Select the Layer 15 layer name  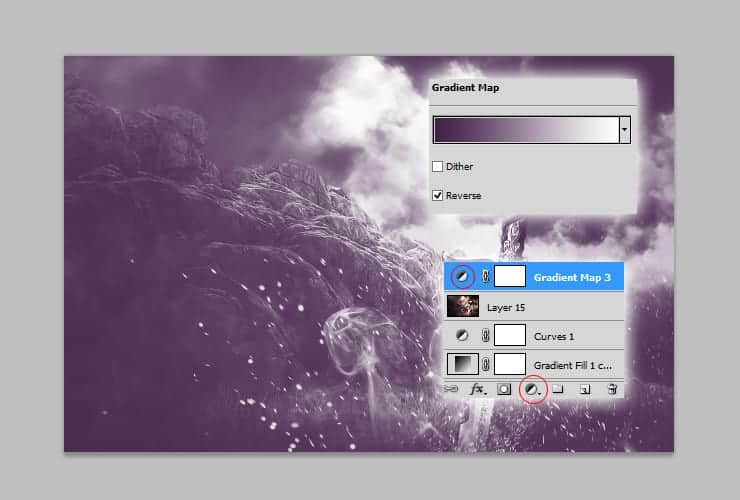tap(506, 307)
